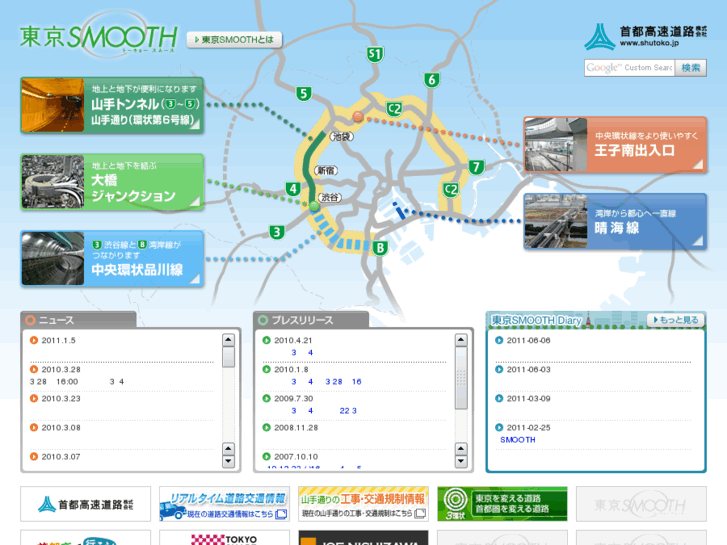The image size is (727, 545).
Task: Open the 首都高速道路 footer banner
Action: point(85,504)
